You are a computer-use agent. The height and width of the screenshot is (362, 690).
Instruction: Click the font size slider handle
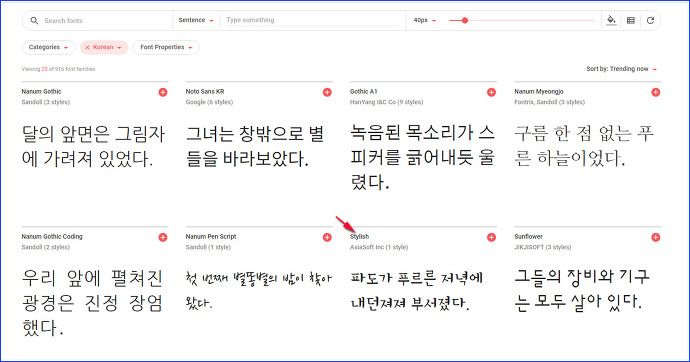click(x=465, y=20)
